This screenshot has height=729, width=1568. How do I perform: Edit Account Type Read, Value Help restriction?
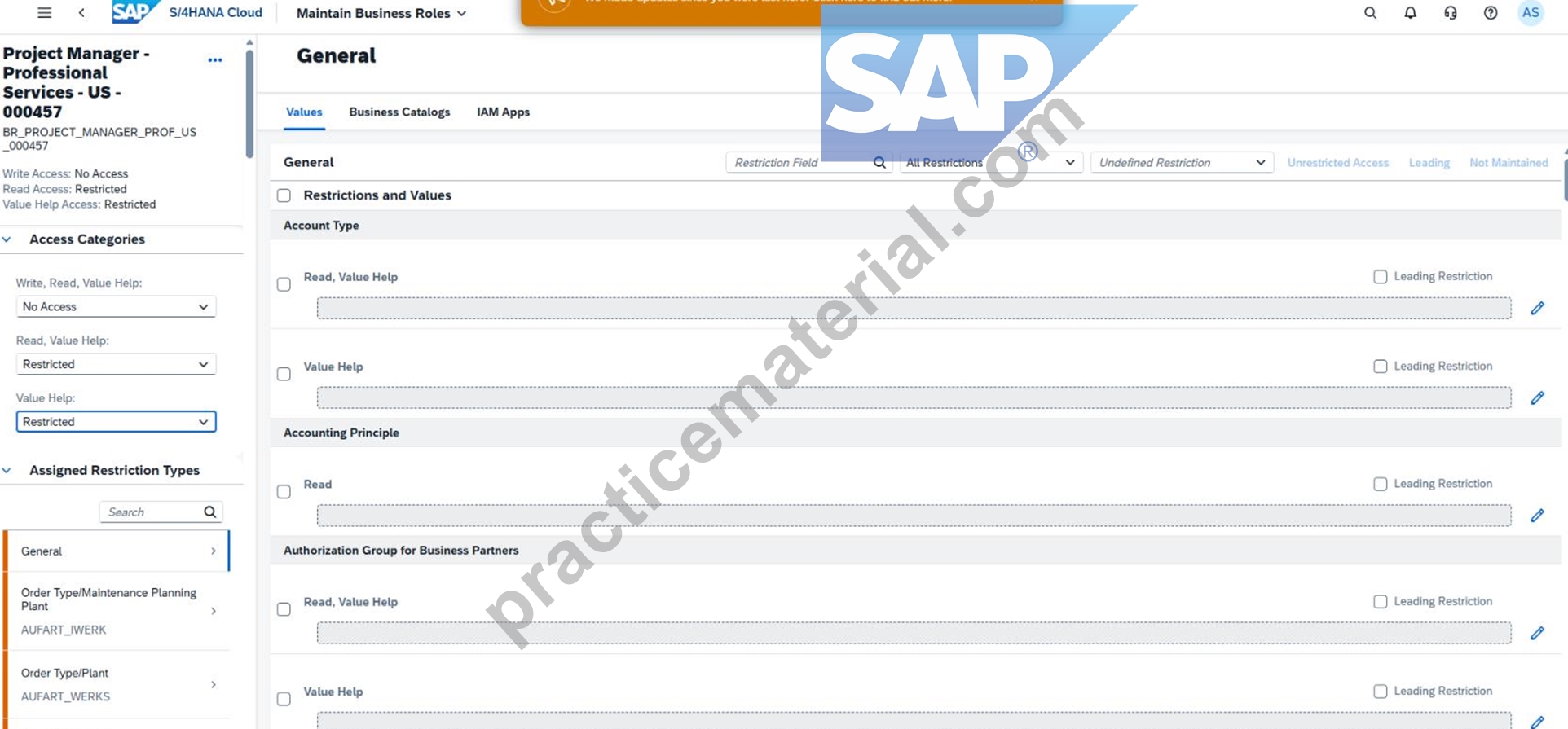click(1537, 308)
